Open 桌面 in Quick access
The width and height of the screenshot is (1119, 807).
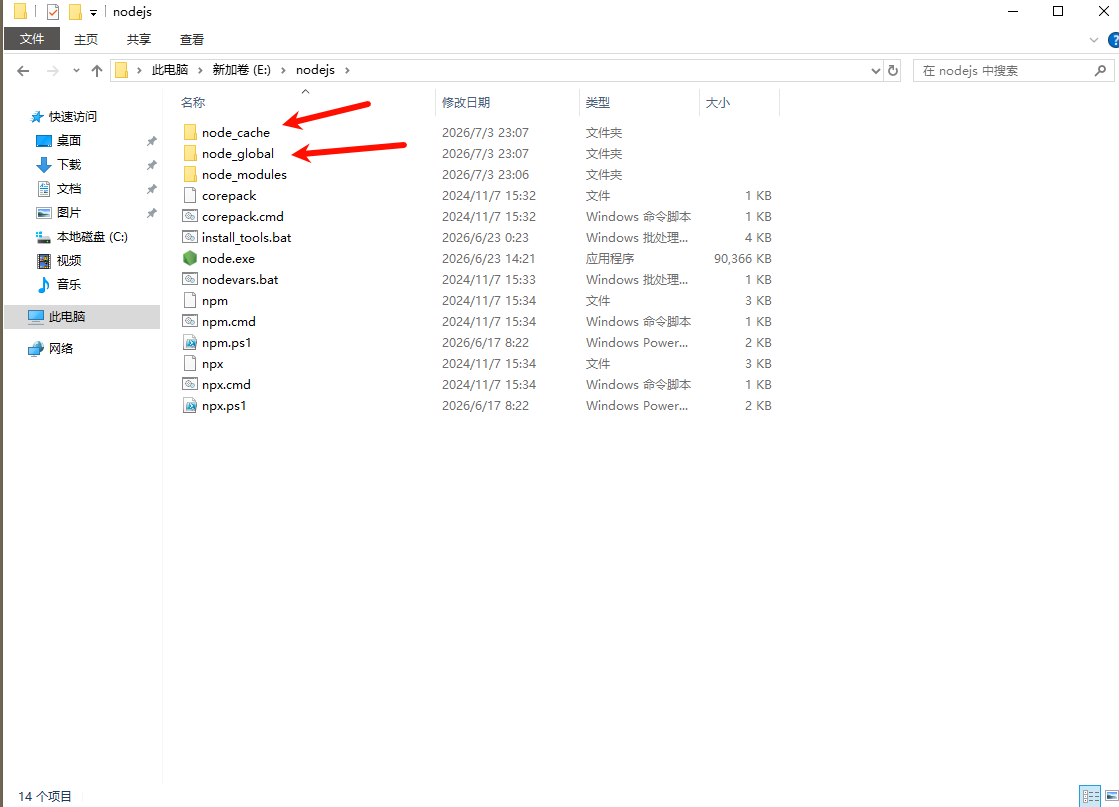69,141
